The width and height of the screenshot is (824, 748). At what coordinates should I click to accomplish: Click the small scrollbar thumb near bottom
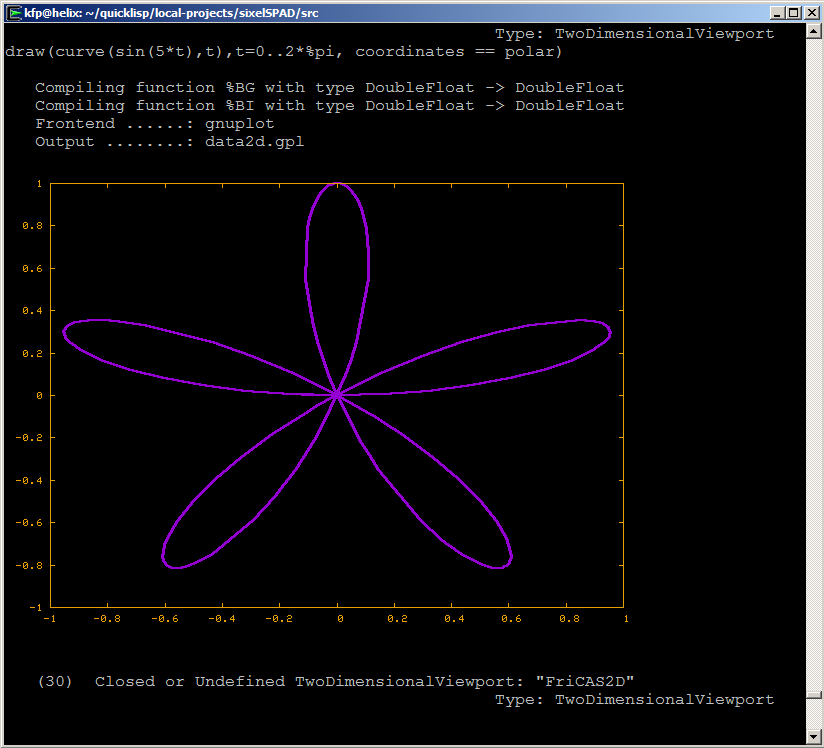815,695
